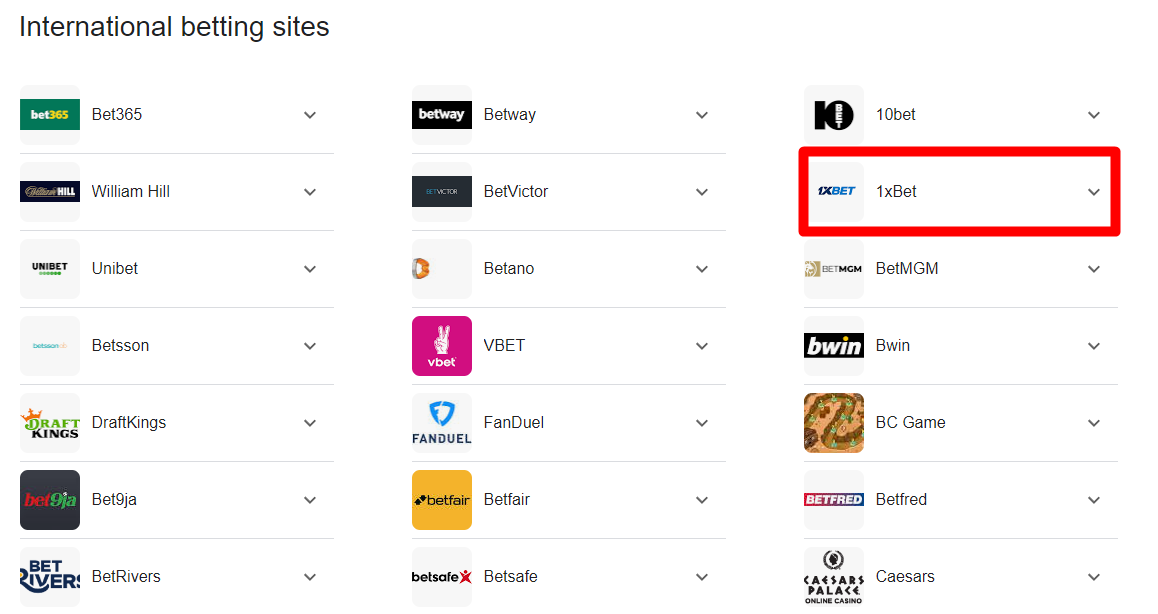Open the BC Game thumbnail image

click(x=834, y=423)
